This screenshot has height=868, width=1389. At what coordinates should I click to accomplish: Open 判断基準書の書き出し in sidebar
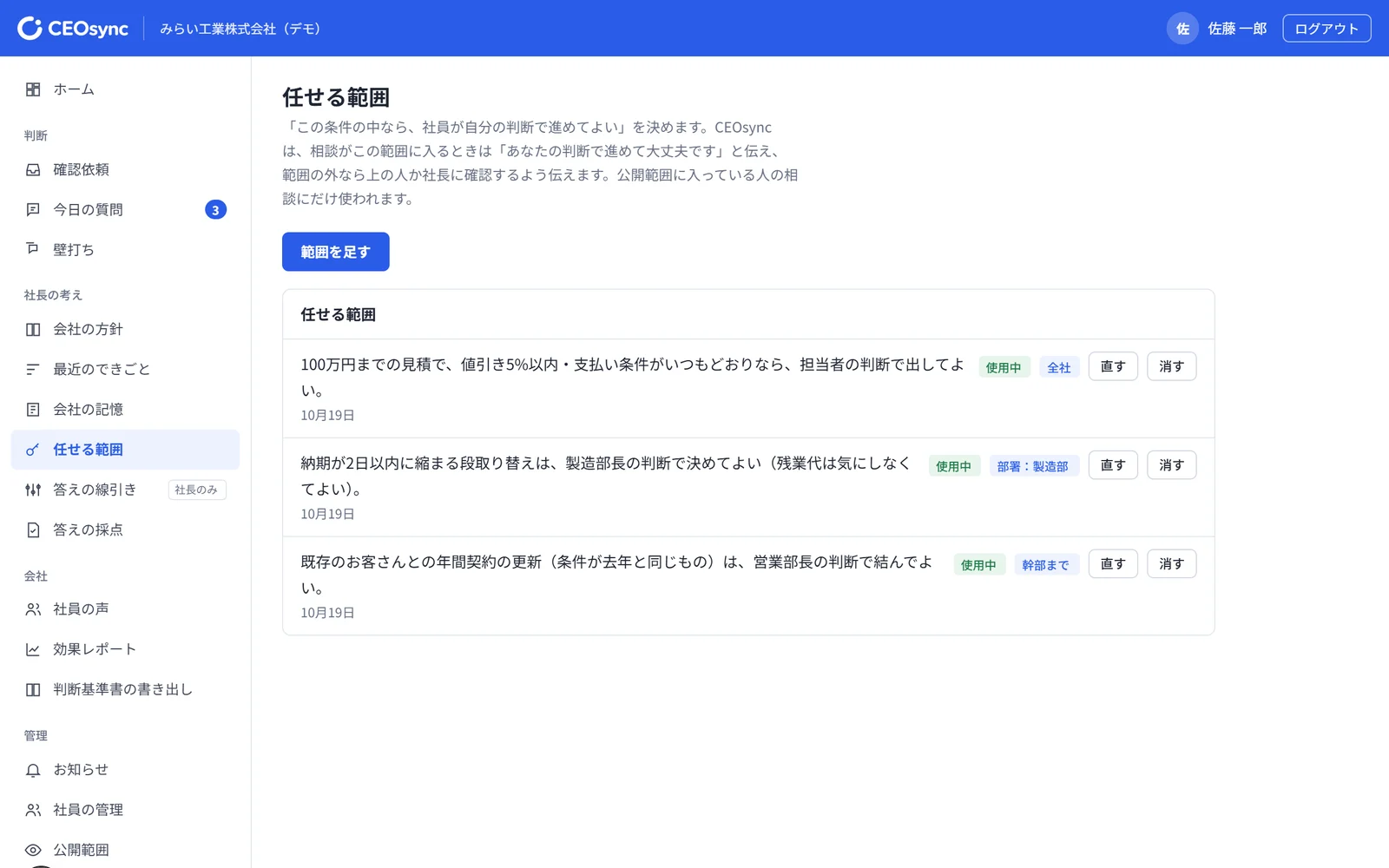point(125,690)
